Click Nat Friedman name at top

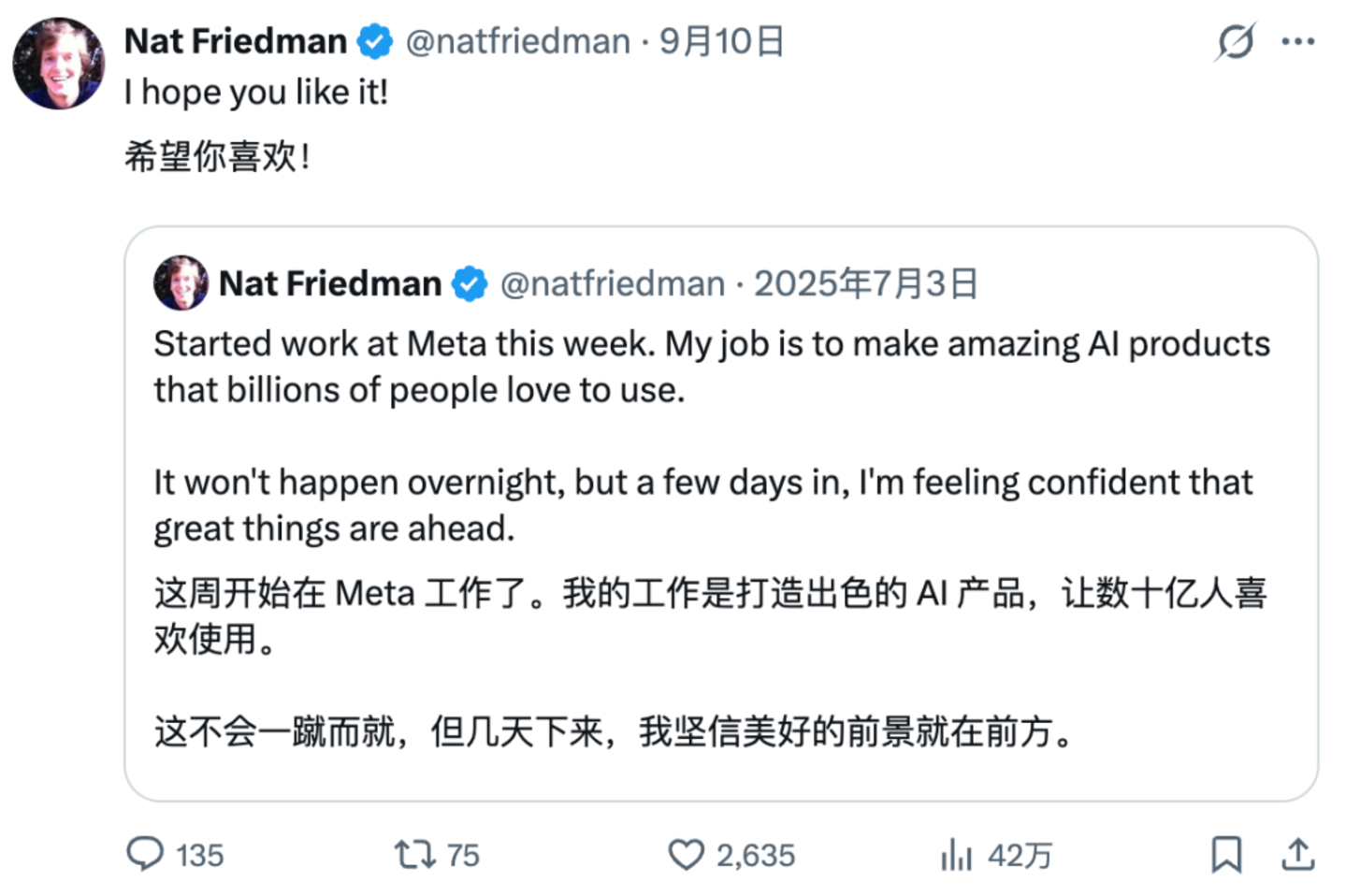(x=236, y=41)
